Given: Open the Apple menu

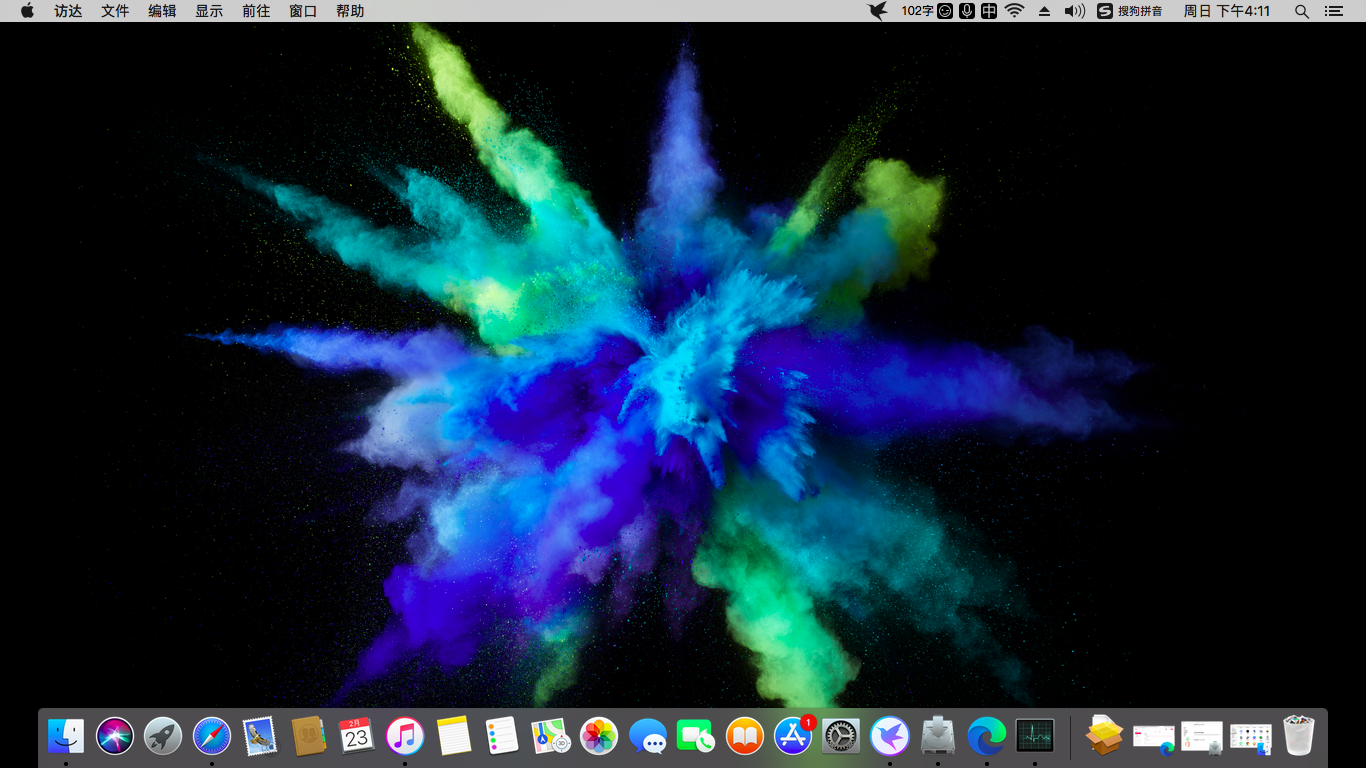Looking at the screenshot, I should pyautogui.click(x=27, y=11).
